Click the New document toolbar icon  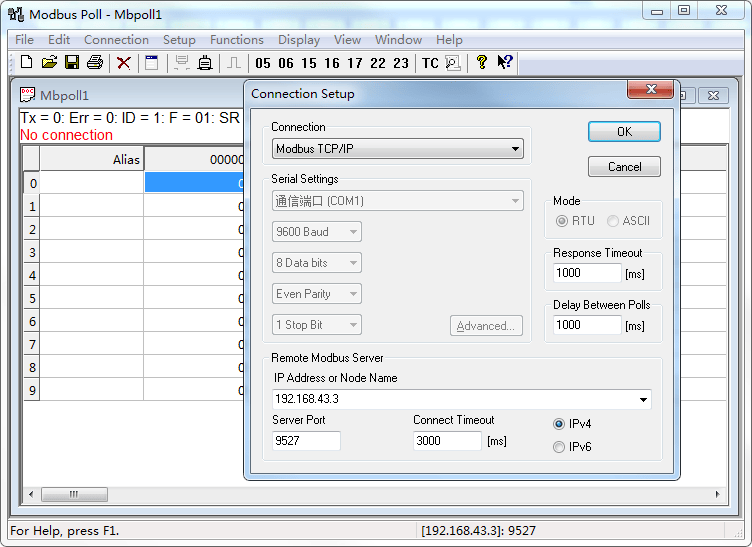pyautogui.click(x=27, y=62)
